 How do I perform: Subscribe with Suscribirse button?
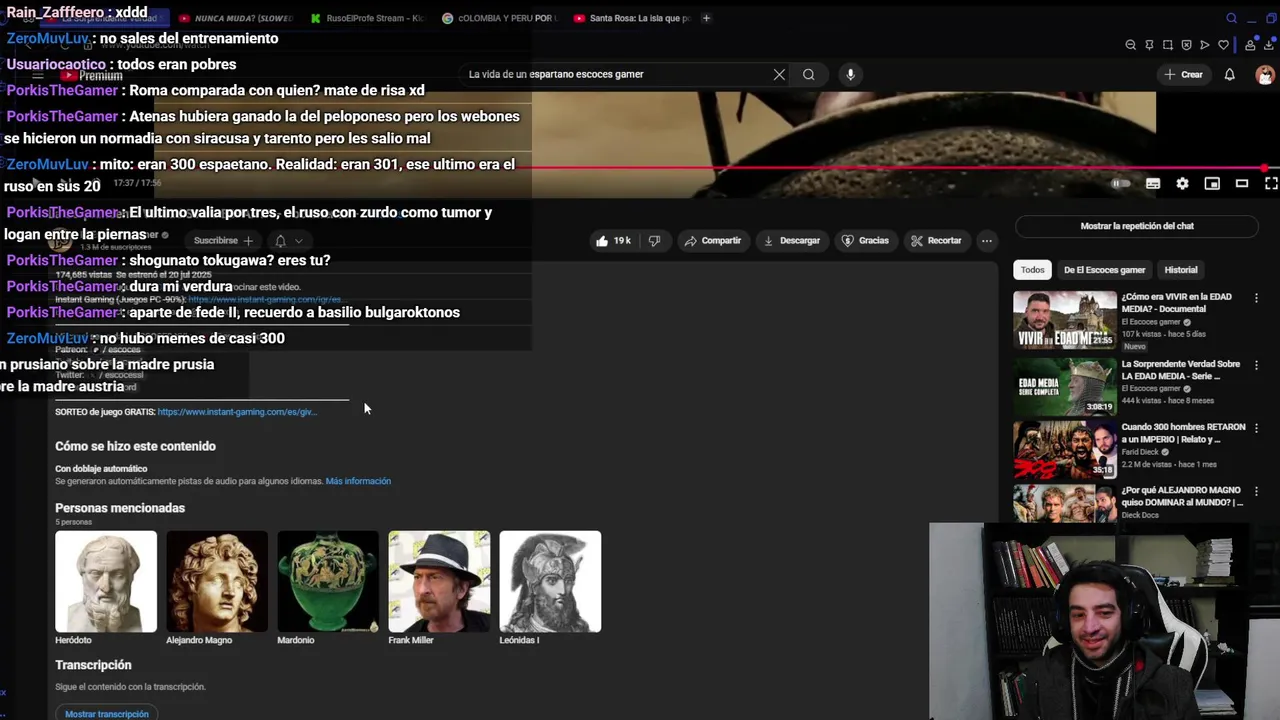pos(224,241)
